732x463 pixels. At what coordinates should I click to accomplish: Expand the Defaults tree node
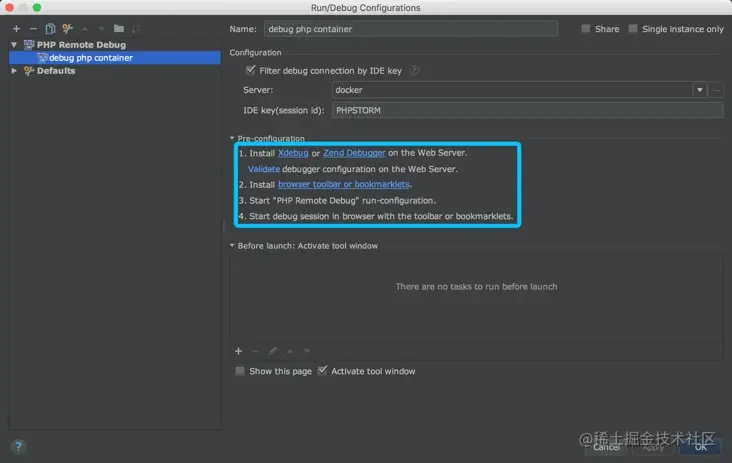(14, 71)
